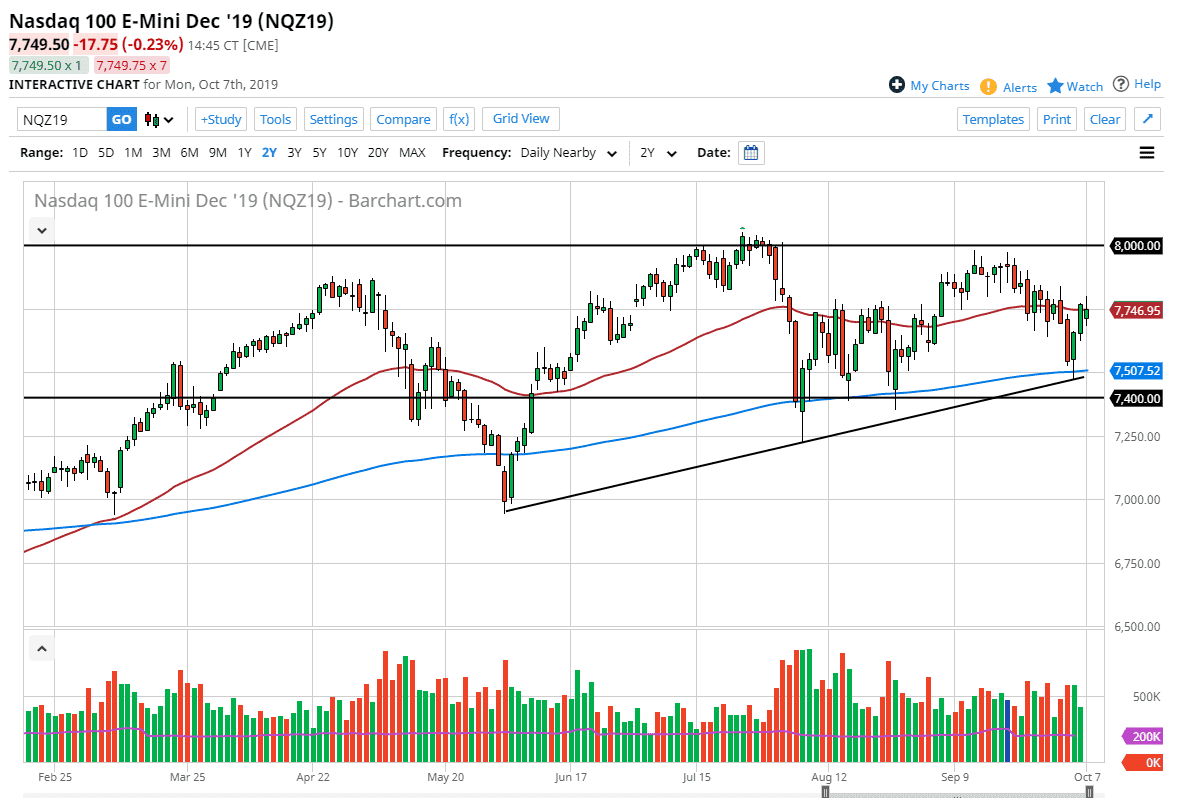Open the hamburger menu above the chart

1146,152
